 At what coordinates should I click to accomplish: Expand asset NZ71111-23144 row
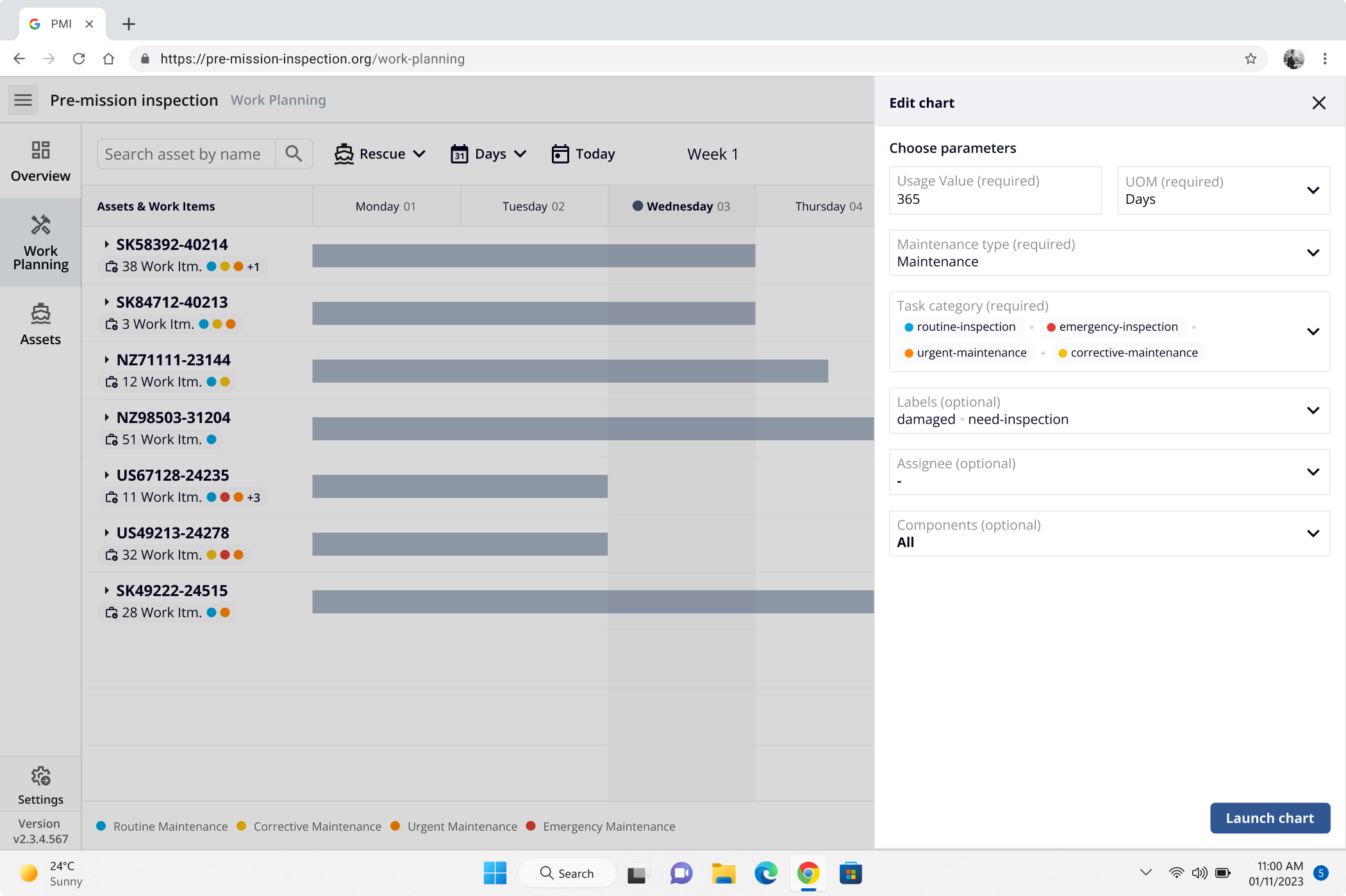(106, 360)
